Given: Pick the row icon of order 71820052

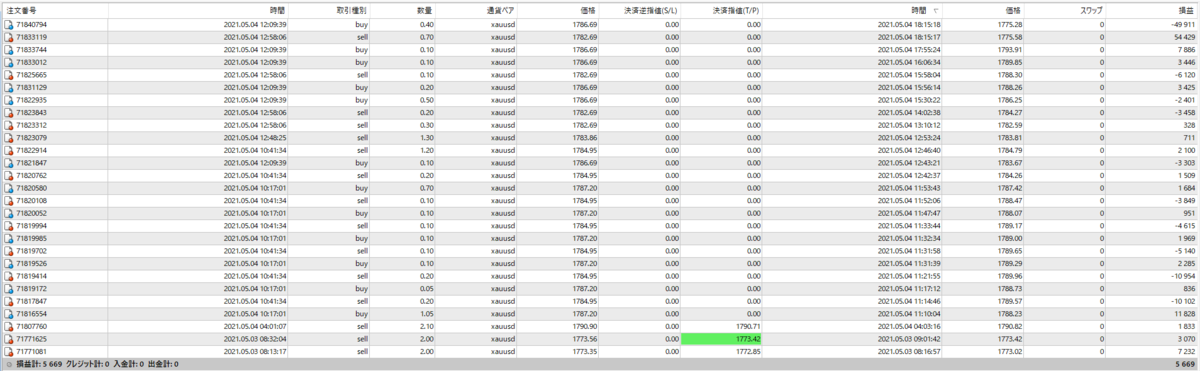Looking at the screenshot, I should click(x=9, y=213).
